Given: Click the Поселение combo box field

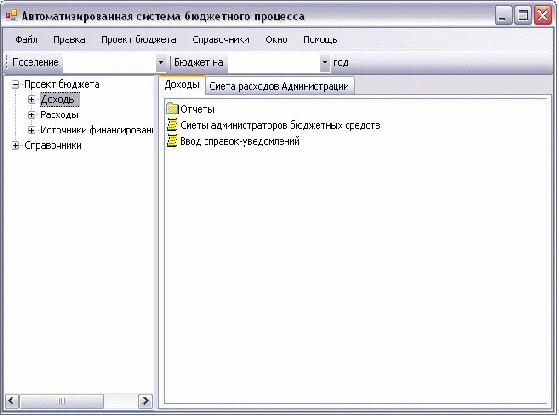Looking at the screenshot, I should (109, 62).
